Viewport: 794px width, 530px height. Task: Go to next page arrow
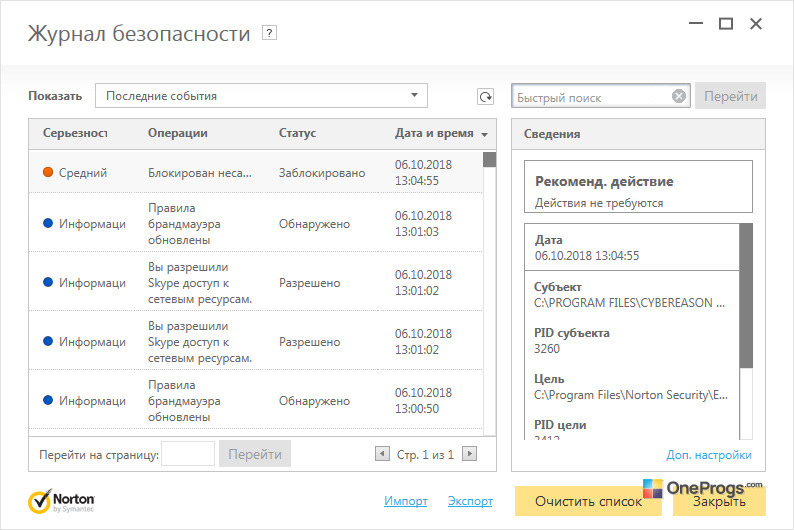(469, 454)
